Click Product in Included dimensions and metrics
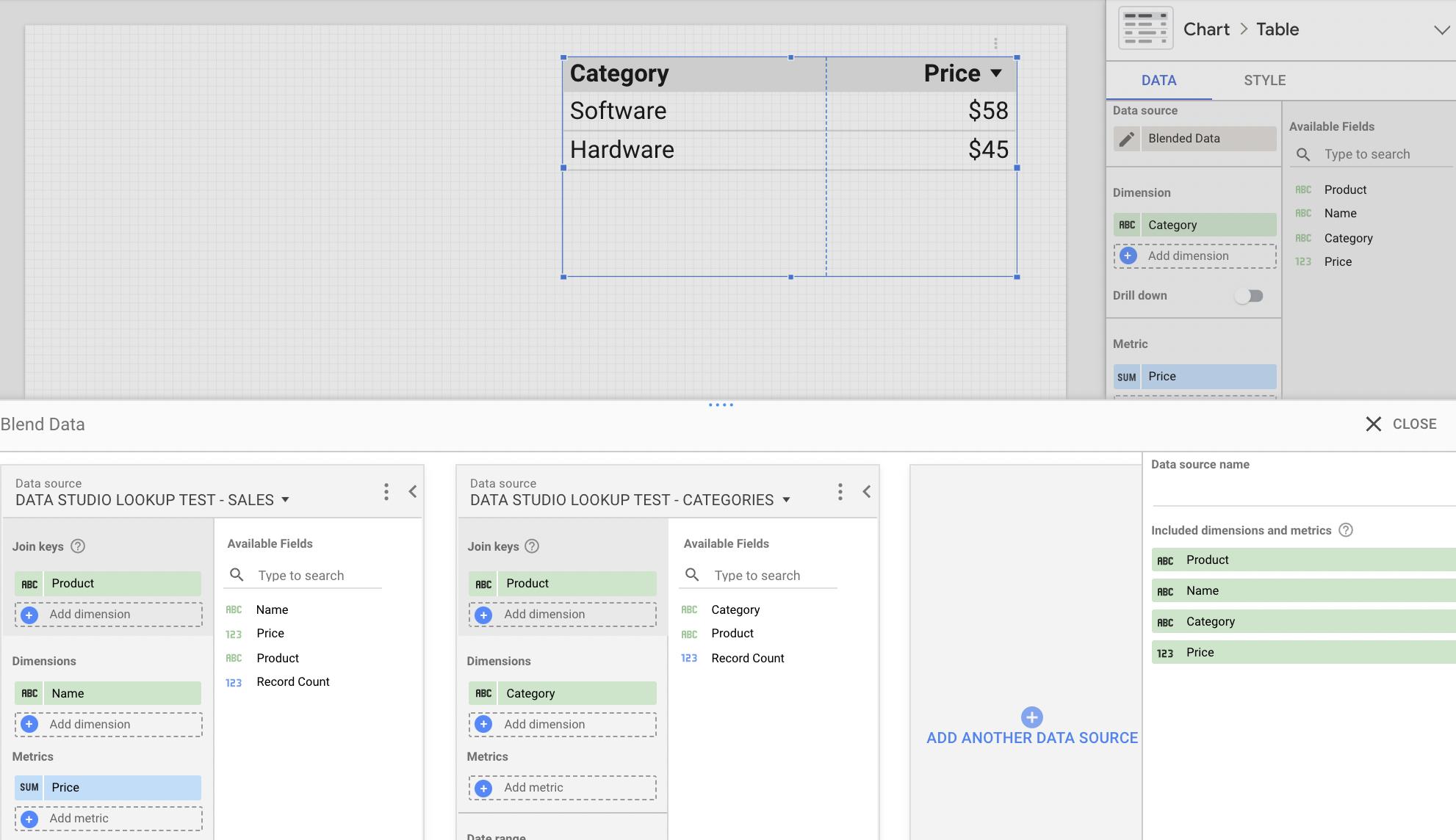Screen dimensions: 1456x840 click(1303, 560)
